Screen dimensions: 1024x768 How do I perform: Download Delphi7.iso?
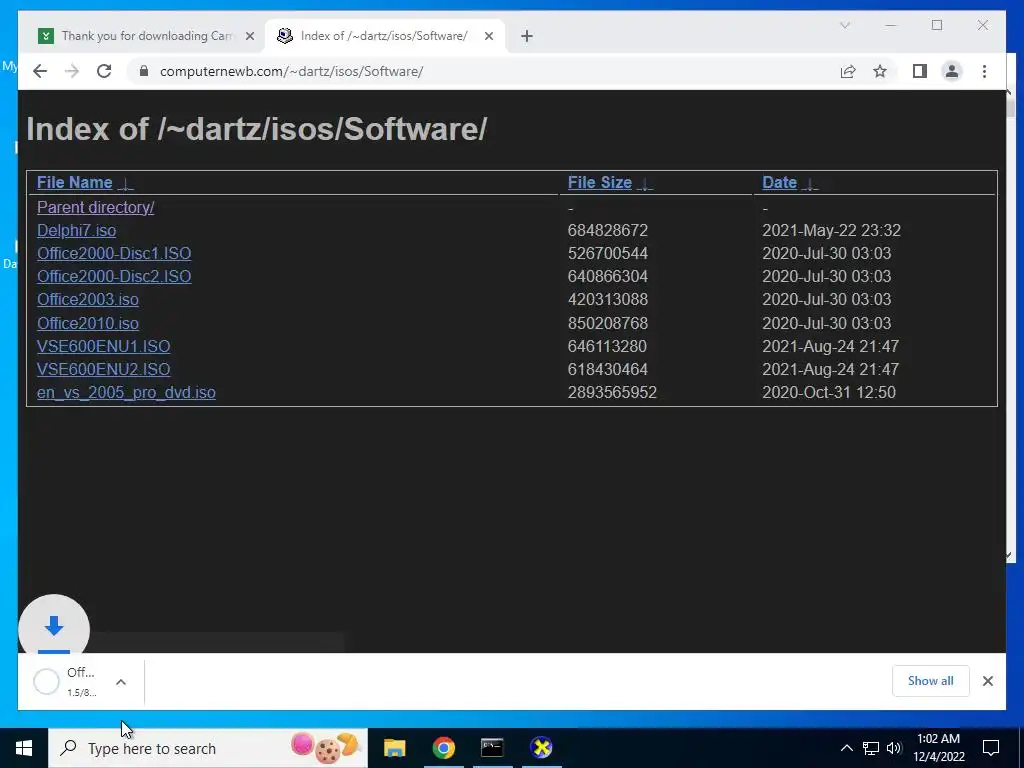(76, 231)
